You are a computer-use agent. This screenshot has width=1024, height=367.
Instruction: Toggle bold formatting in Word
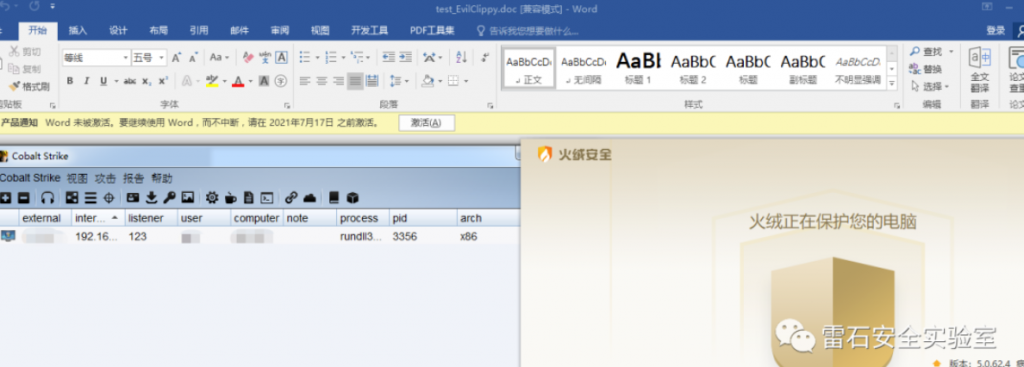[70, 81]
